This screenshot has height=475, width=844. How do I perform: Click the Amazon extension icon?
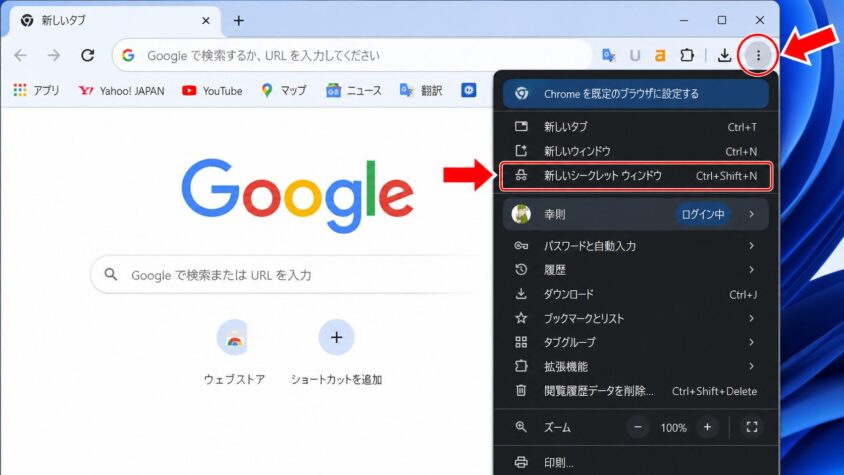[x=660, y=55]
